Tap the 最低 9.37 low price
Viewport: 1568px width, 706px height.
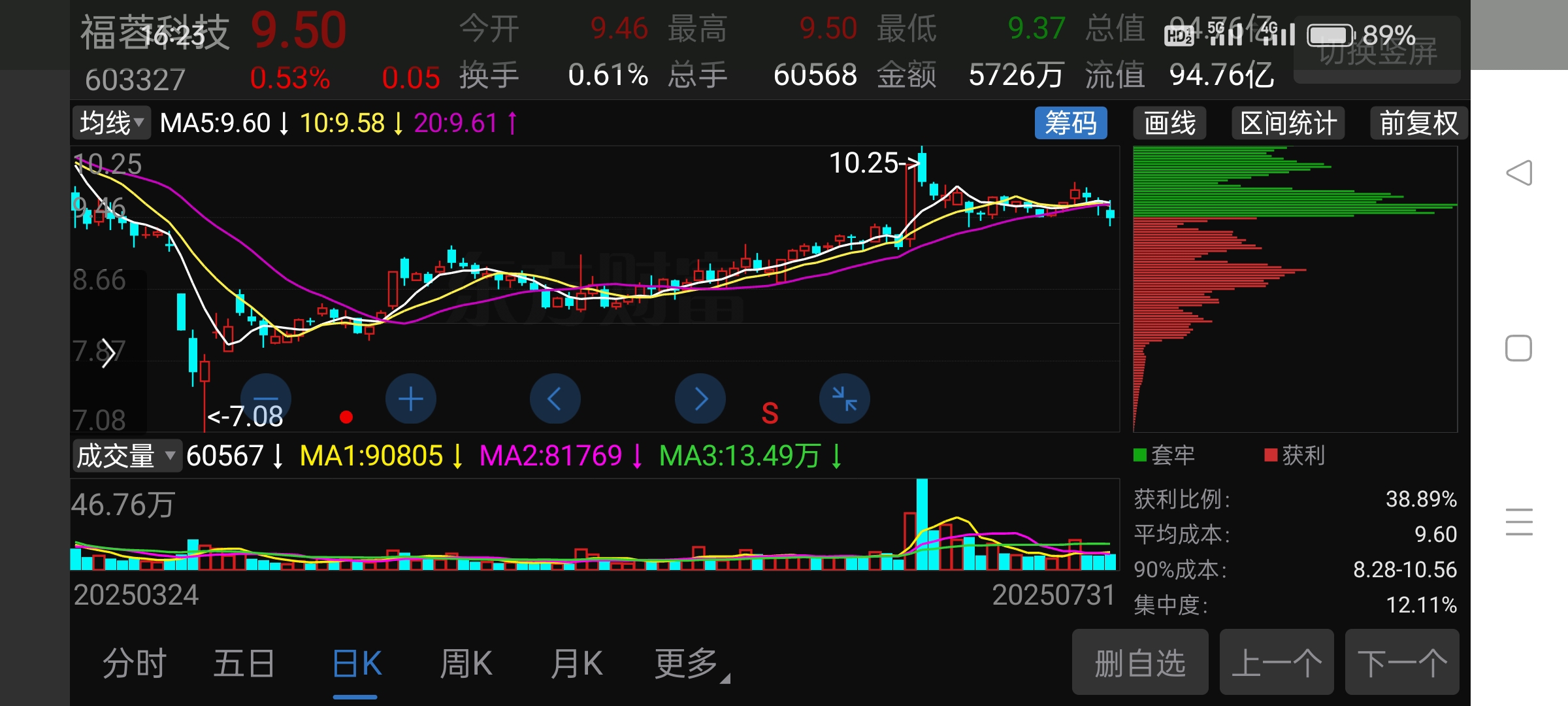pyautogui.click(x=1036, y=28)
